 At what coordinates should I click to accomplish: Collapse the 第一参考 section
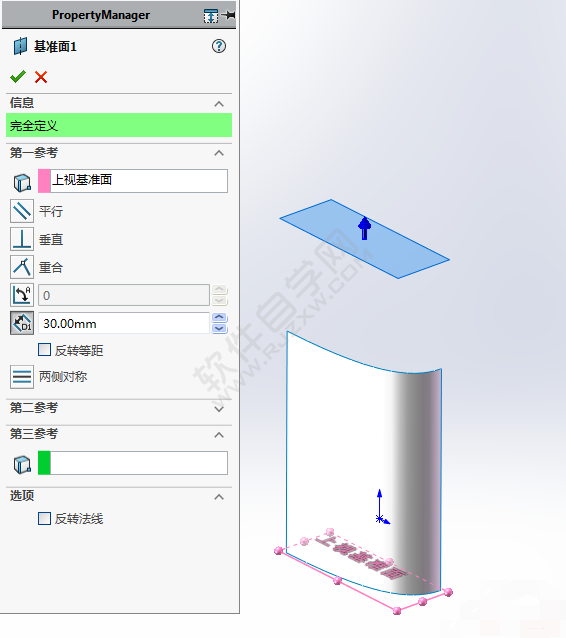219,153
